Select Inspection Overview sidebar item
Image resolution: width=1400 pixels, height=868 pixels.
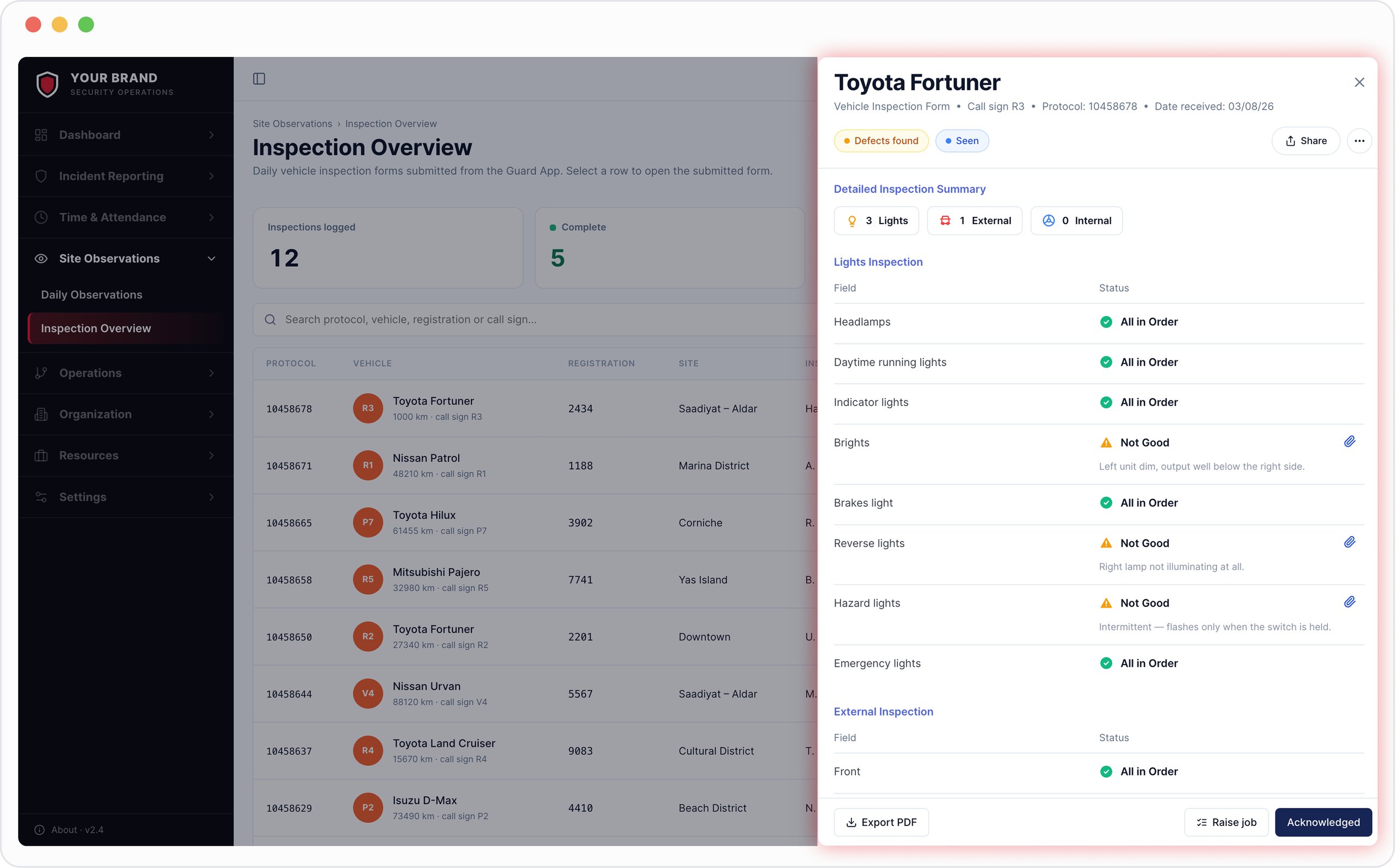coord(126,329)
